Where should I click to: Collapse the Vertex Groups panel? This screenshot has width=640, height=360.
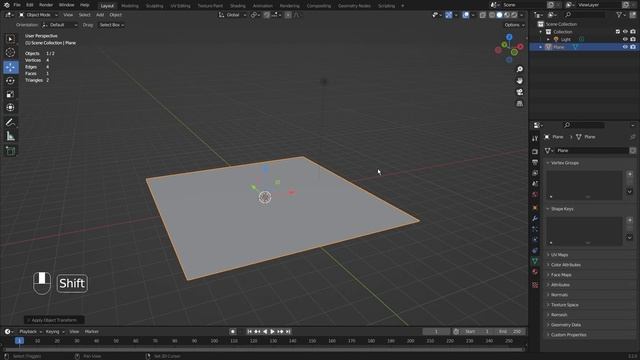pyautogui.click(x=590, y=163)
